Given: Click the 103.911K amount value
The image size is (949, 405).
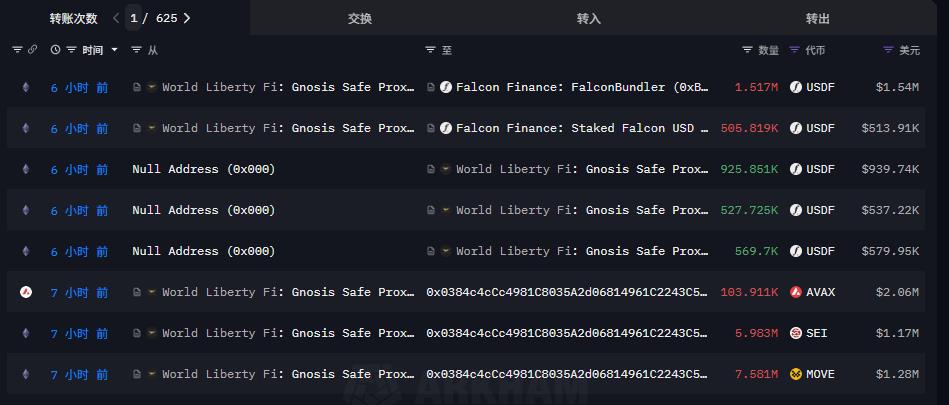Looking at the screenshot, I should (x=749, y=292).
